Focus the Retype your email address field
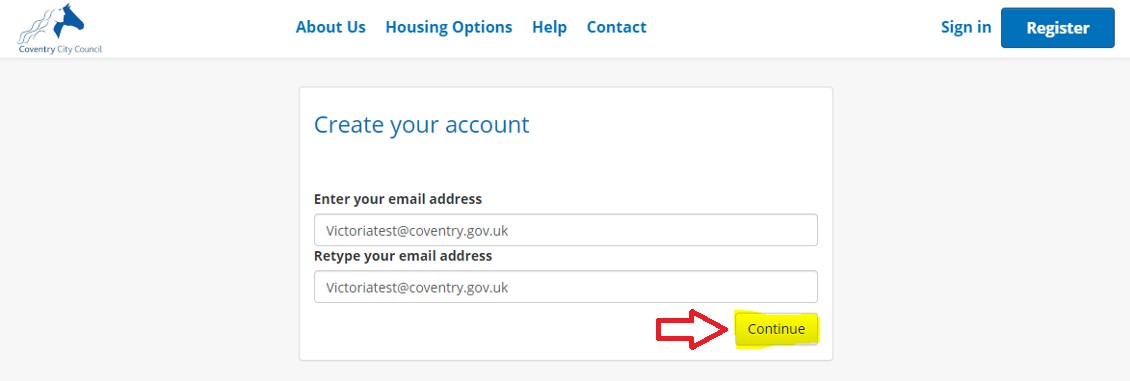The image size is (1130, 381). (x=566, y=287)
